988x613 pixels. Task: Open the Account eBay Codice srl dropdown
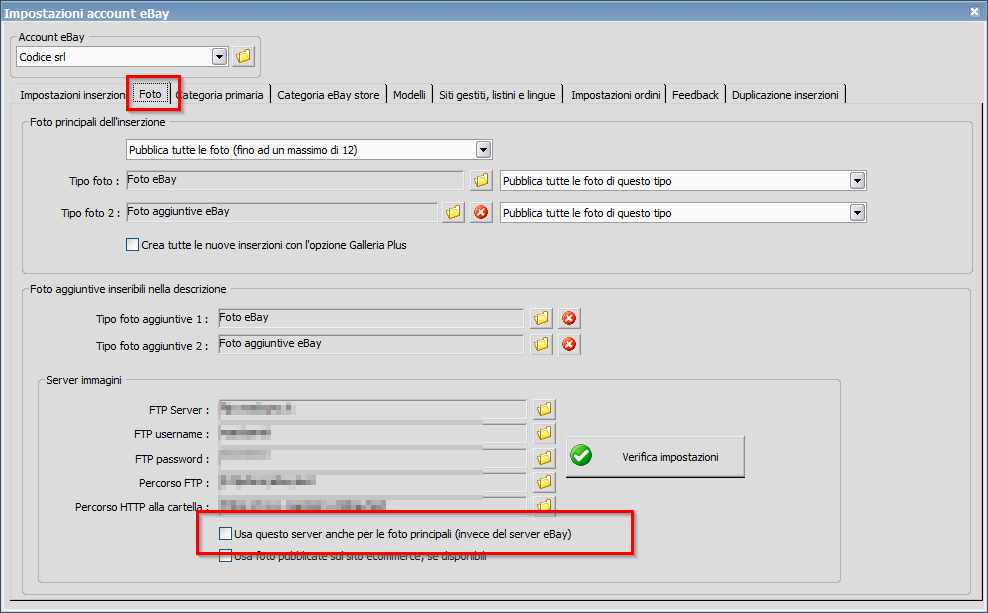click(219, 57)
